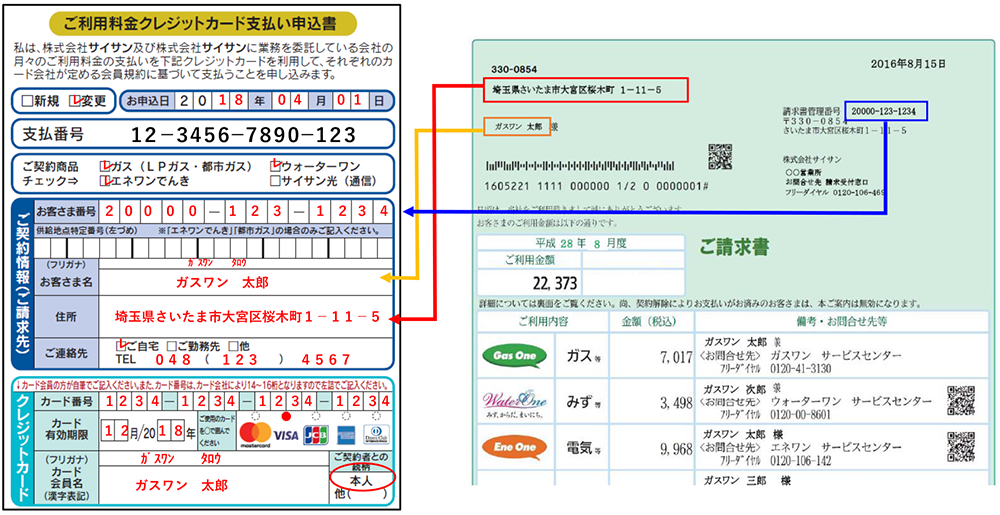Click the green Gas One logo

514,356
